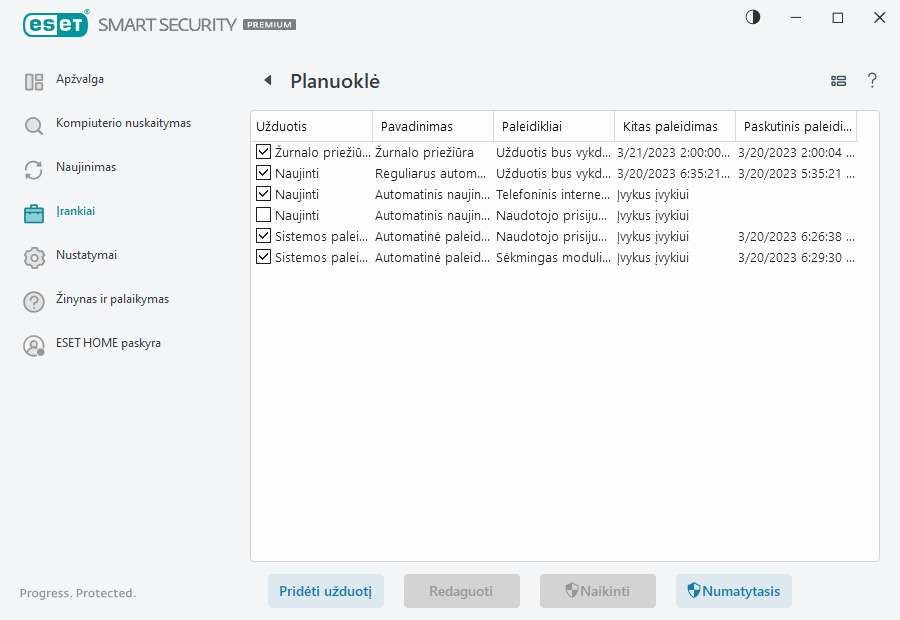Disable the Reguliarus automatinis Naujinti task
The height and width of the screenshot is (620, 900).
263,173
